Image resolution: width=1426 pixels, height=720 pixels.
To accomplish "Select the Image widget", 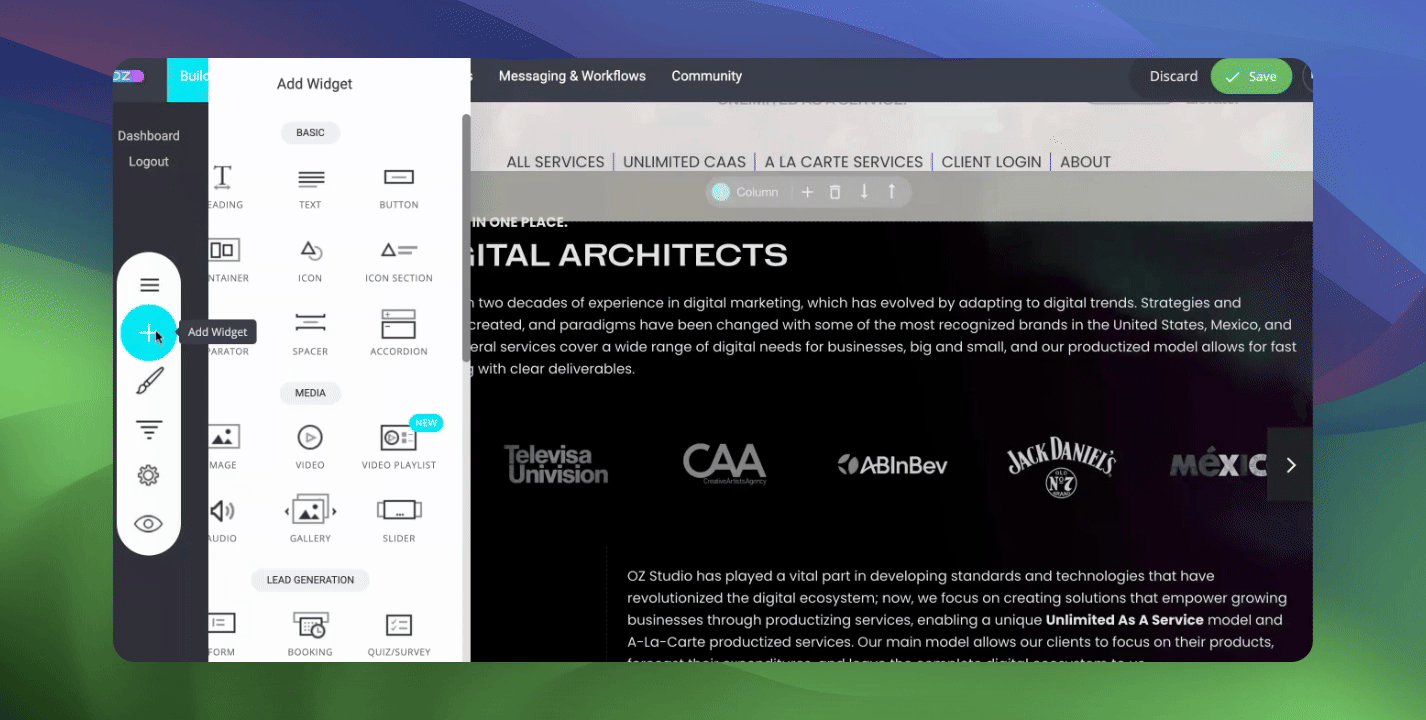I will (x=224, y=446).
